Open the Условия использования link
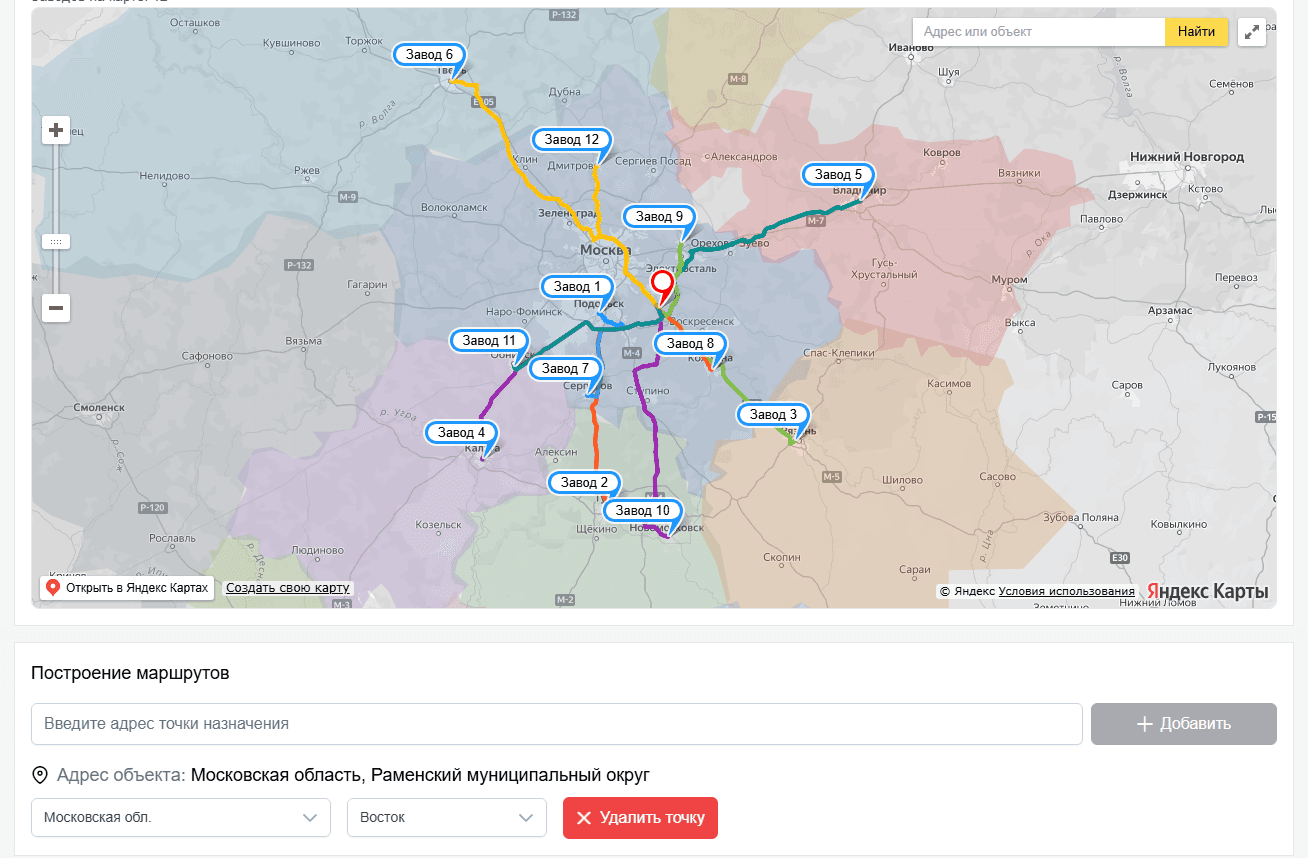Image resolution: width=1308 pixels, height=858 pixels. tap(1067, 591)
